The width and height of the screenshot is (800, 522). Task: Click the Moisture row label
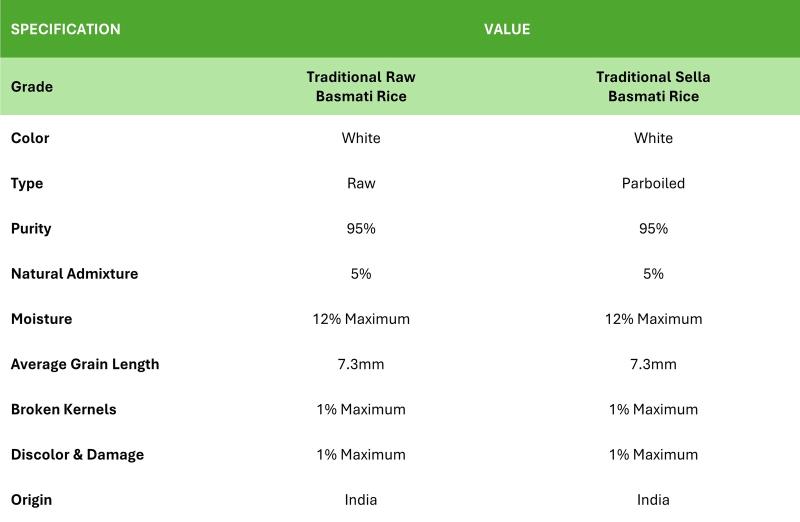tap(41, 319)
